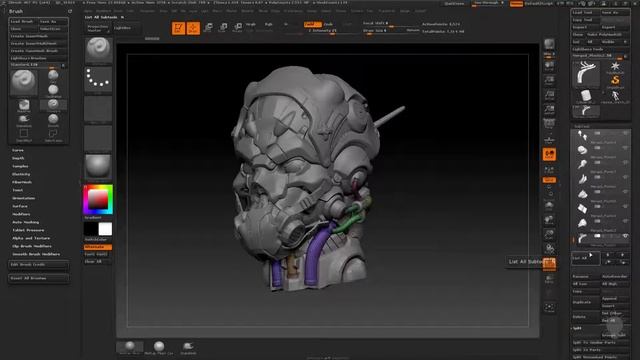Activate Draw mode button in top shelf
This screenshot has height=360, width=640.
click(193, 28)
